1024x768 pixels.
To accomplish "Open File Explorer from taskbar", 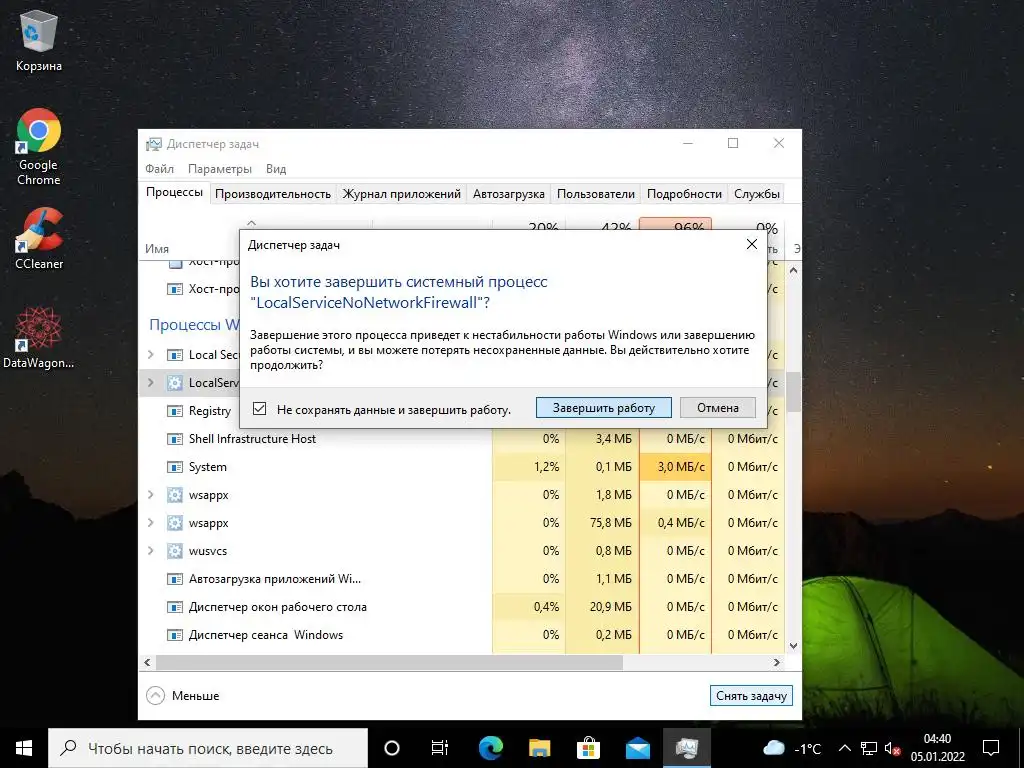I will (x=539, y=748).
